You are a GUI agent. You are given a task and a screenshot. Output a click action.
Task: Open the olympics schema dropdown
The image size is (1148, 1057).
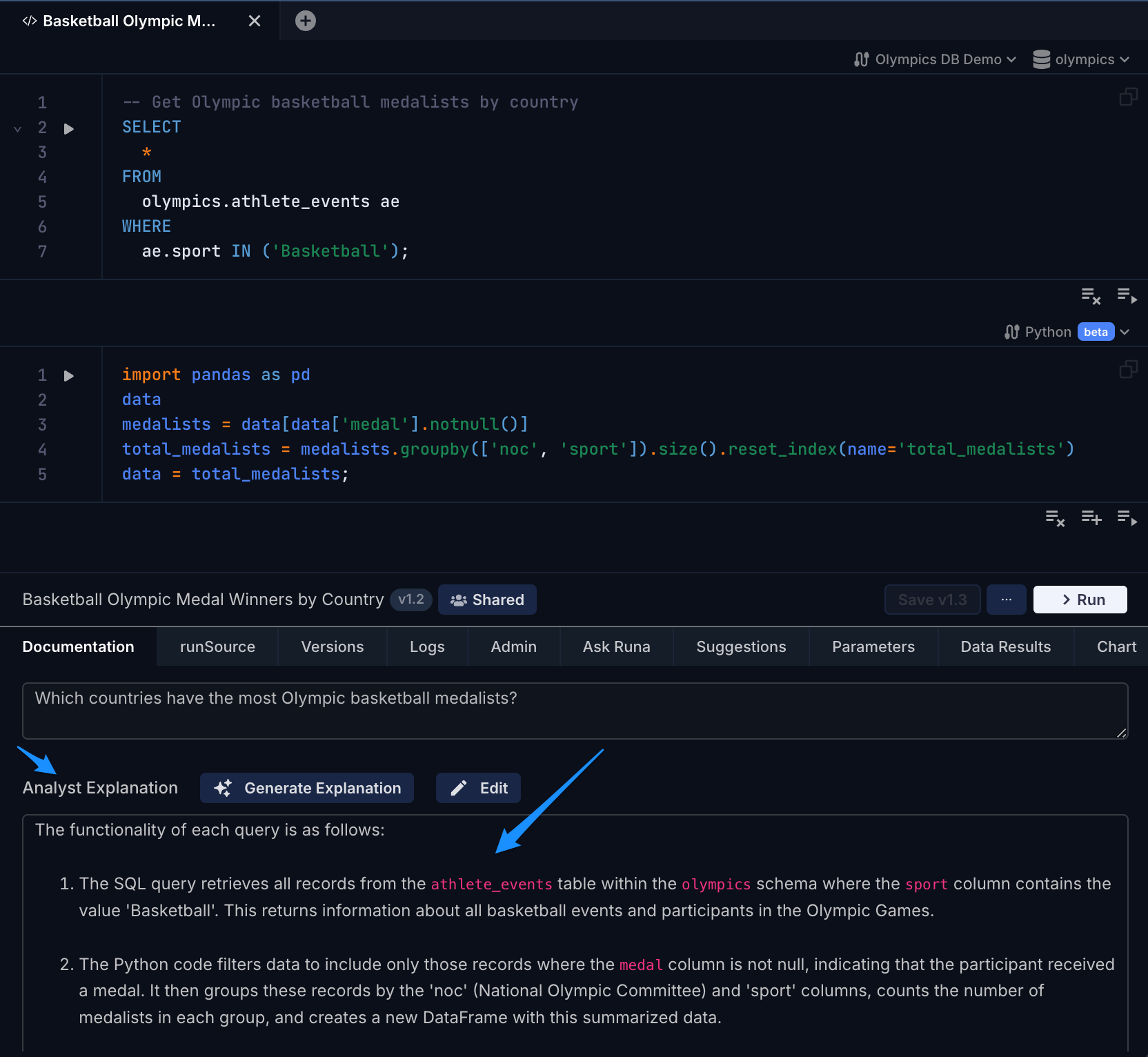1081,59
